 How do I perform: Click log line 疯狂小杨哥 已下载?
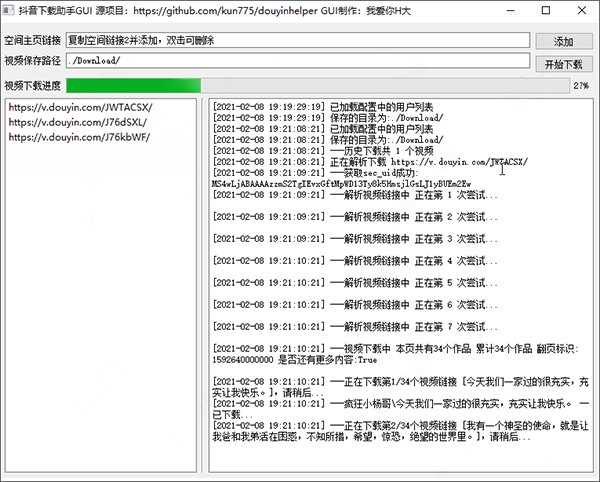click(x=400, y=409)
